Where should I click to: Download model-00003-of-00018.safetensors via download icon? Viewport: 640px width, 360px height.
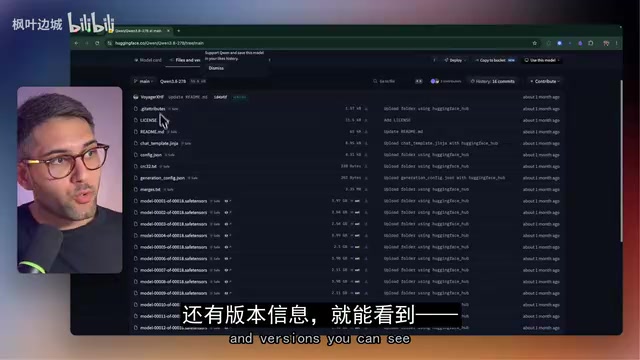click(x=366, y=224)
